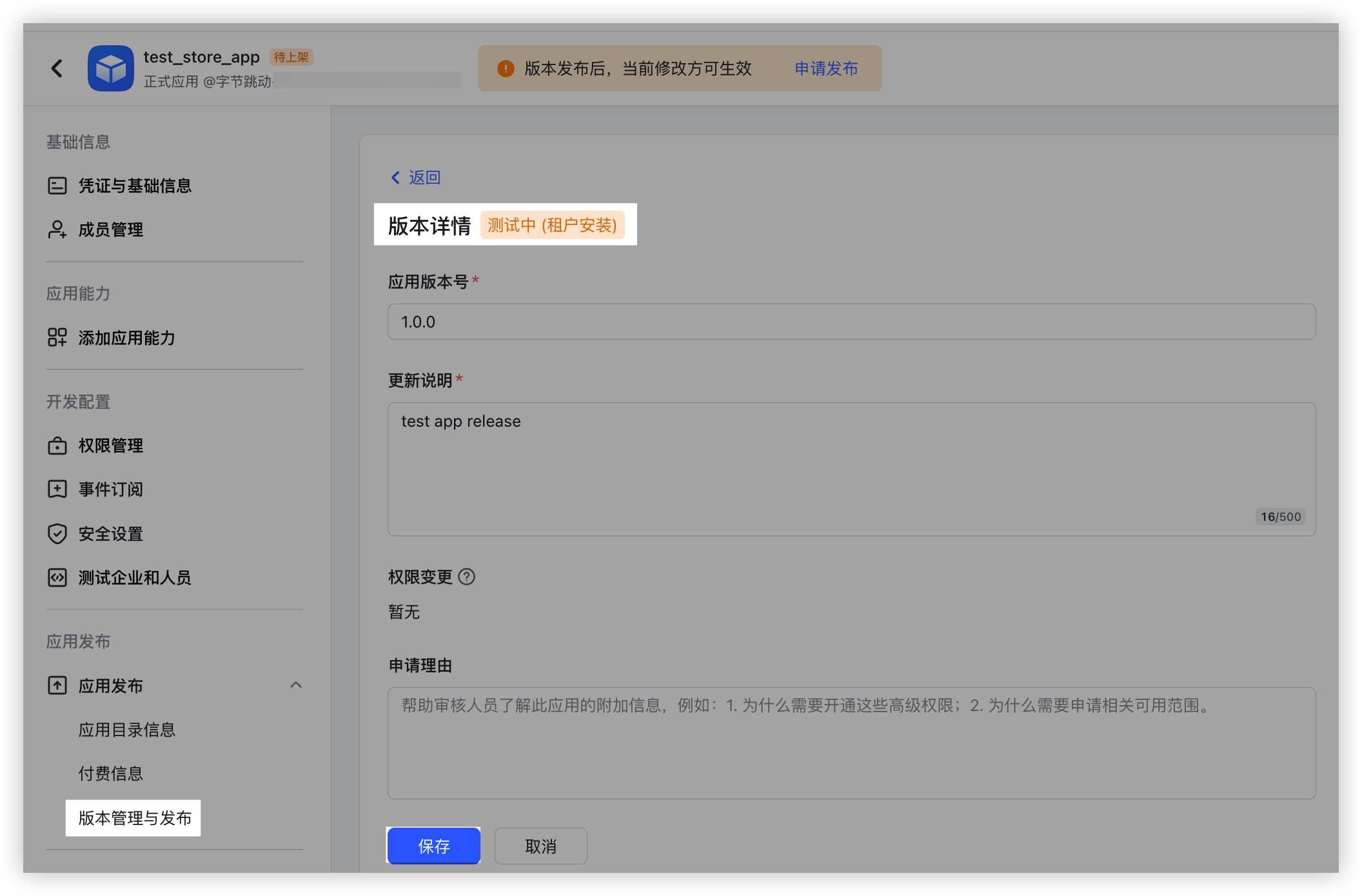Image resolution: width=1362 pixels, height=896 pixels.
Task: Click the test_store_app cube app icon
Action: tap(111, 68)
